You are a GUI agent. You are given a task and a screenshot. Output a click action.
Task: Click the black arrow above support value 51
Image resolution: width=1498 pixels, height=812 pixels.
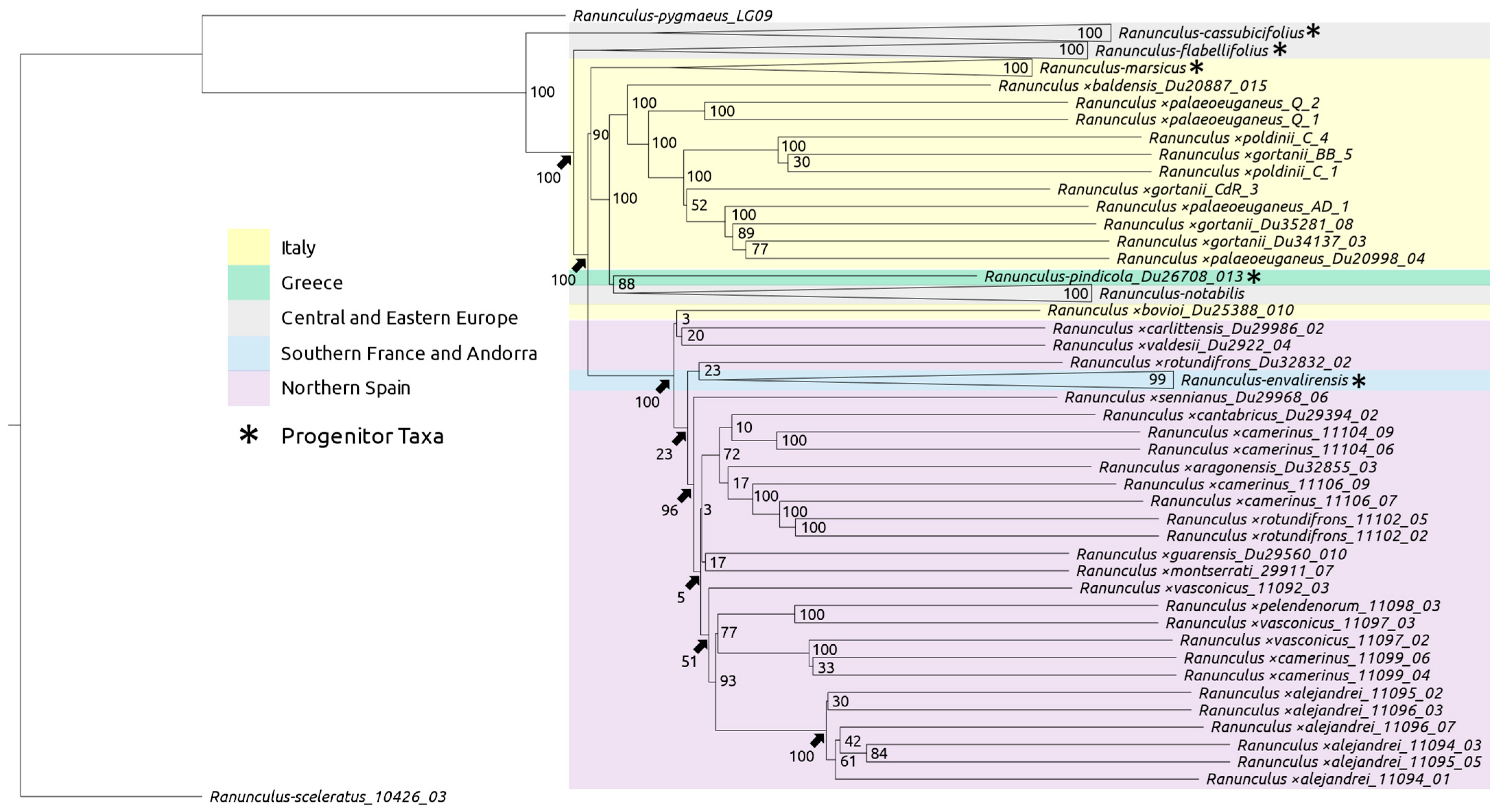point(701,646)
